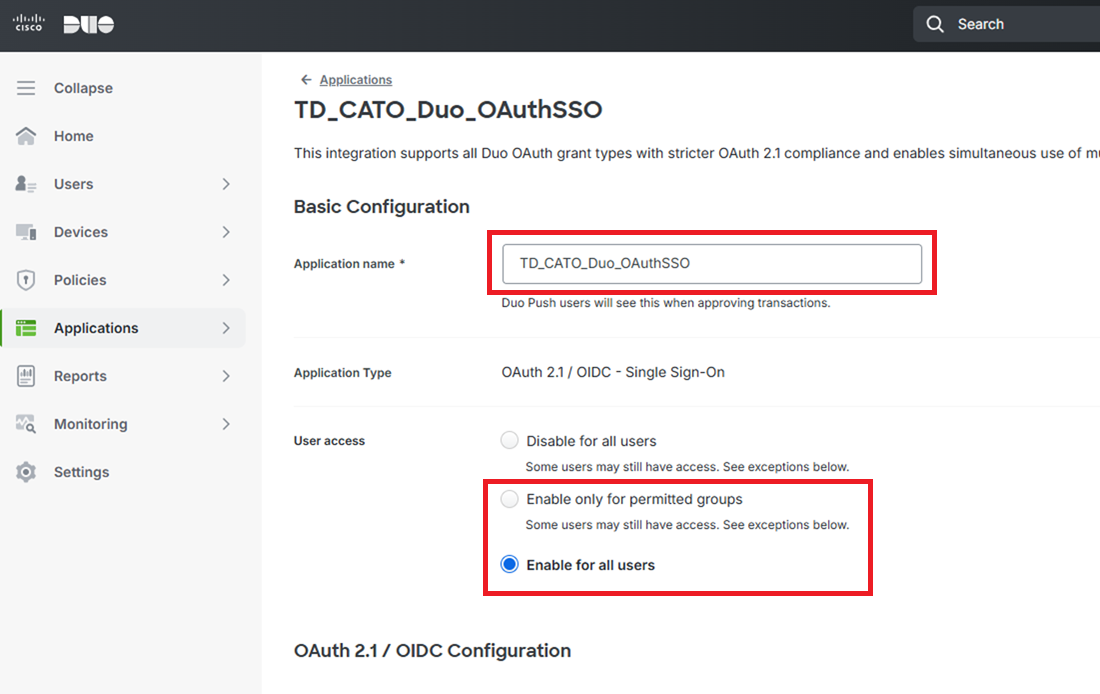Image resolution: width=1100 pixels, height=694 pixels.
Task: Select Enable only for permitted groups
Action: pos(509,499)
